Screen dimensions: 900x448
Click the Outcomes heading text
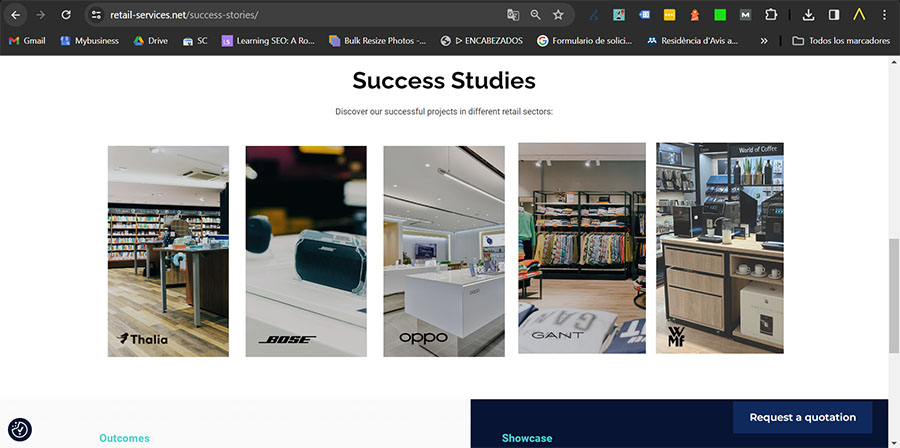point(124,438)
